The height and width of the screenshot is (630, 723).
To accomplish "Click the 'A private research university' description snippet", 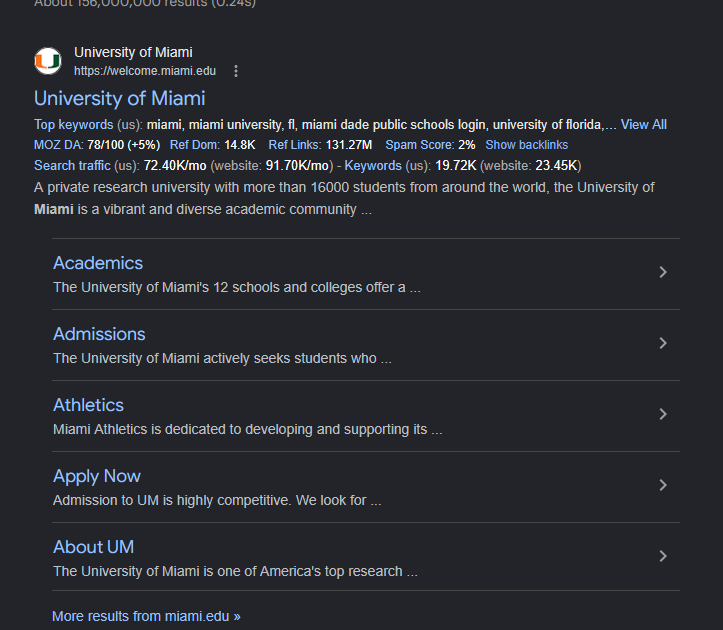I will point(344,198).
